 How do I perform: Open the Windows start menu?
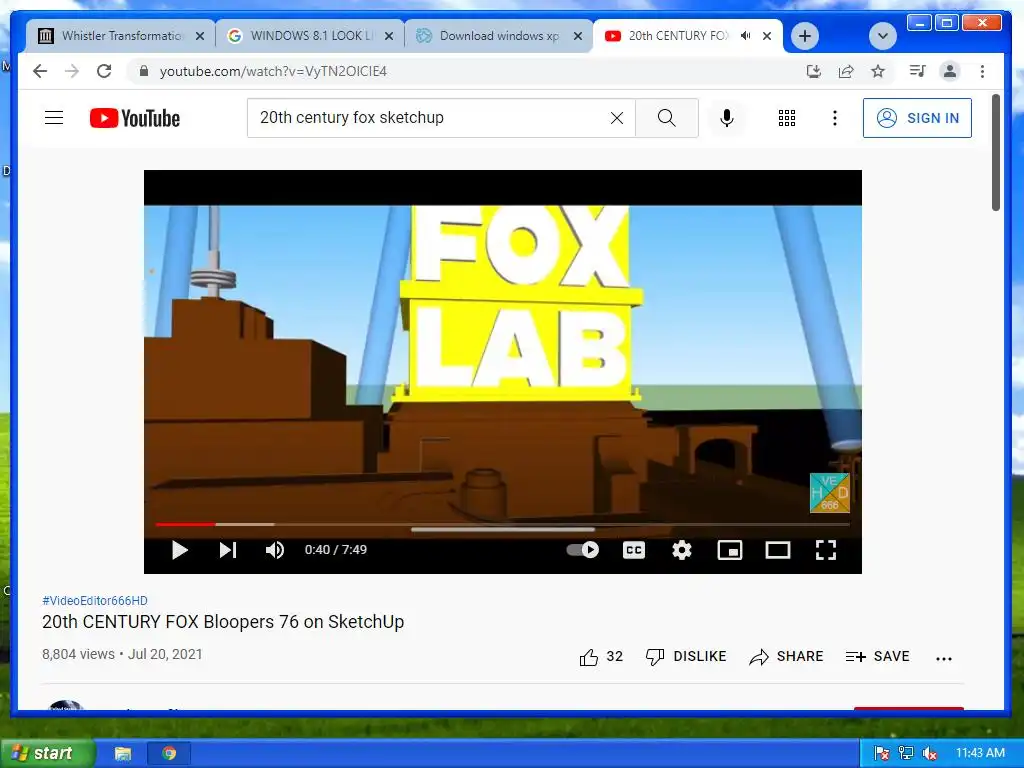tap(48, 753)
